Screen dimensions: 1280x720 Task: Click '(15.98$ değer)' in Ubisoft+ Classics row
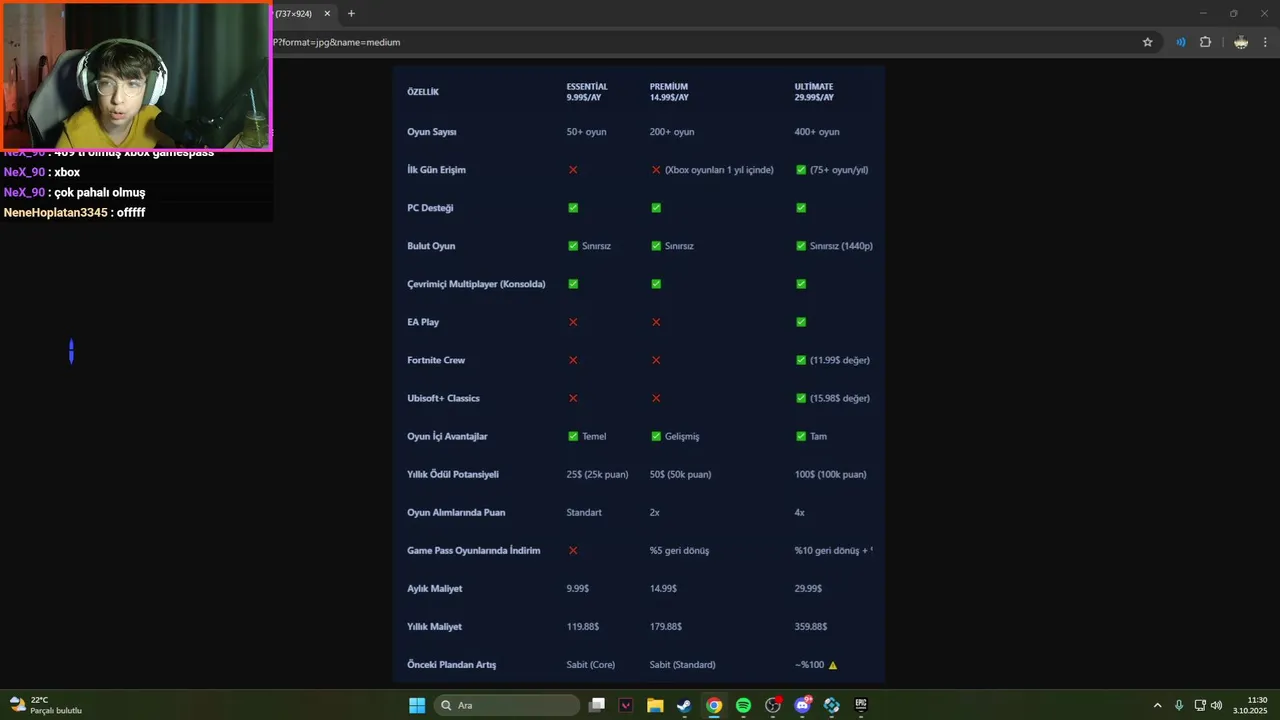[840, 398]
